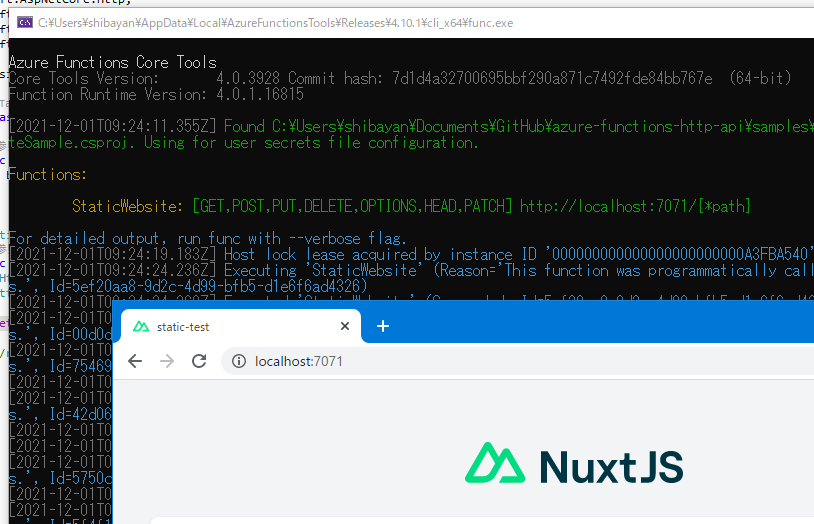Viewport: 814px width, 524px height.
Task: Click 'Using for user secrets file configuration.' text
Action: pos(311,142)
